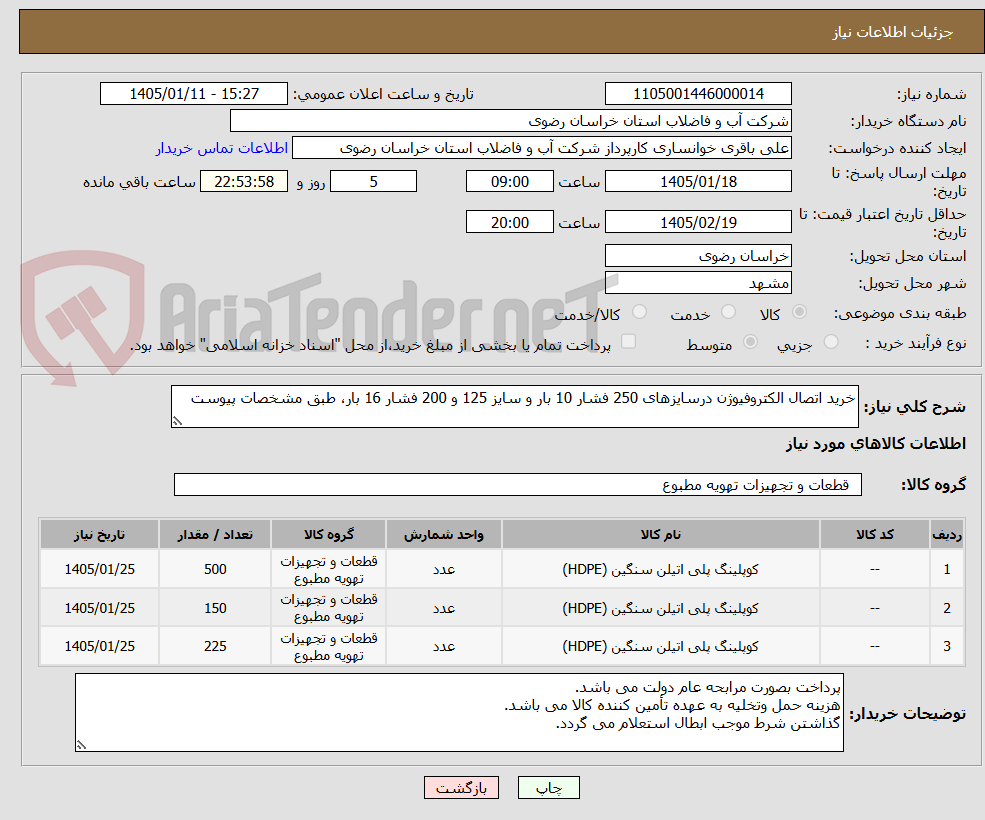Click the quantity 150 in row 2
Screen dimensions: 985x820
[x=215, y=608]
